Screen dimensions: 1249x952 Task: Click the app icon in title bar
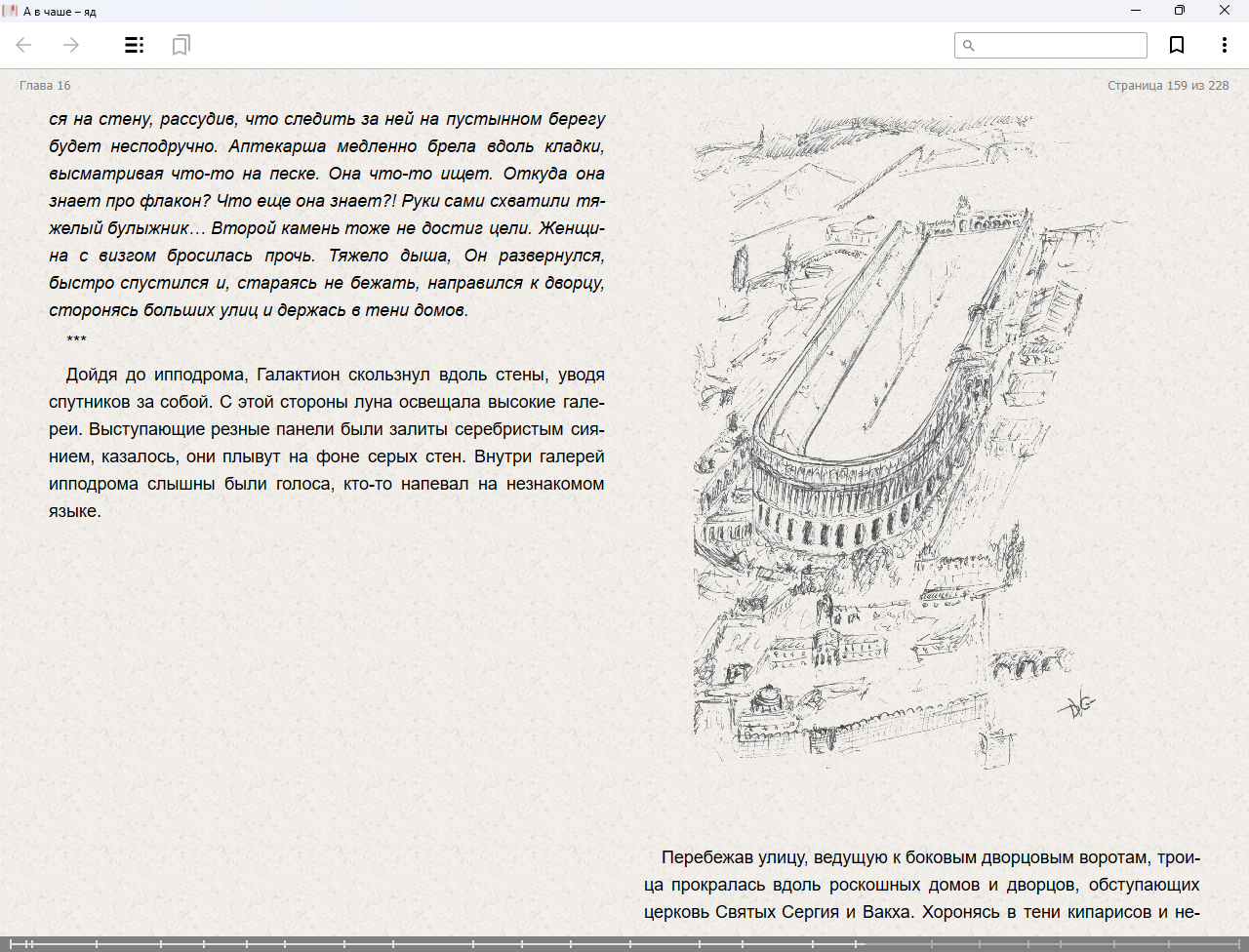11,11
